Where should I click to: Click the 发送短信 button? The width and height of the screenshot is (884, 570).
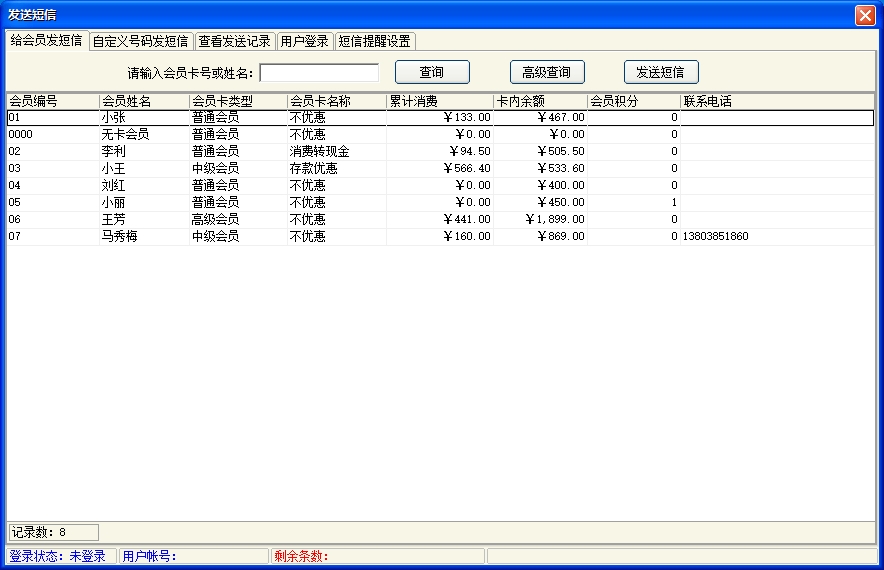(x=661, y=72)
